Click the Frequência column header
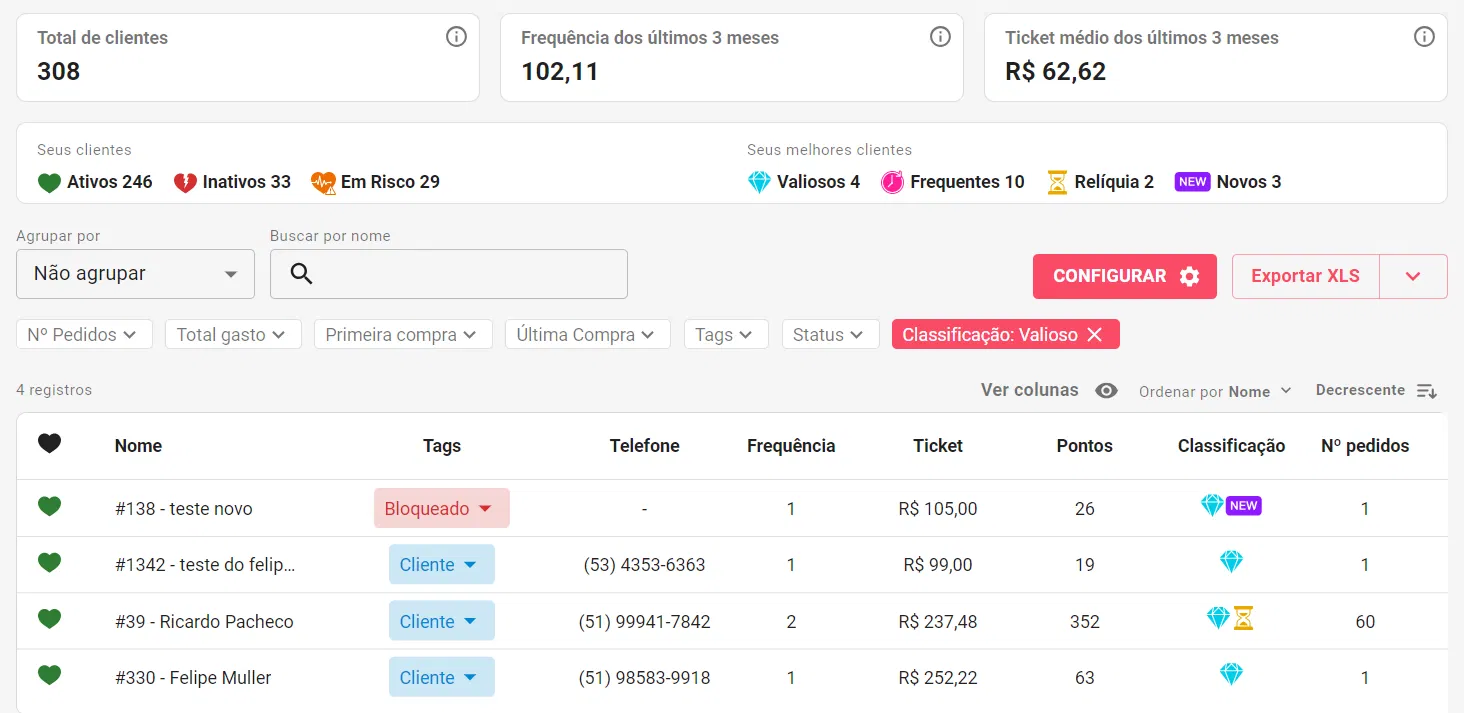This screenshot has width=1464, height=713. point(791,446)
